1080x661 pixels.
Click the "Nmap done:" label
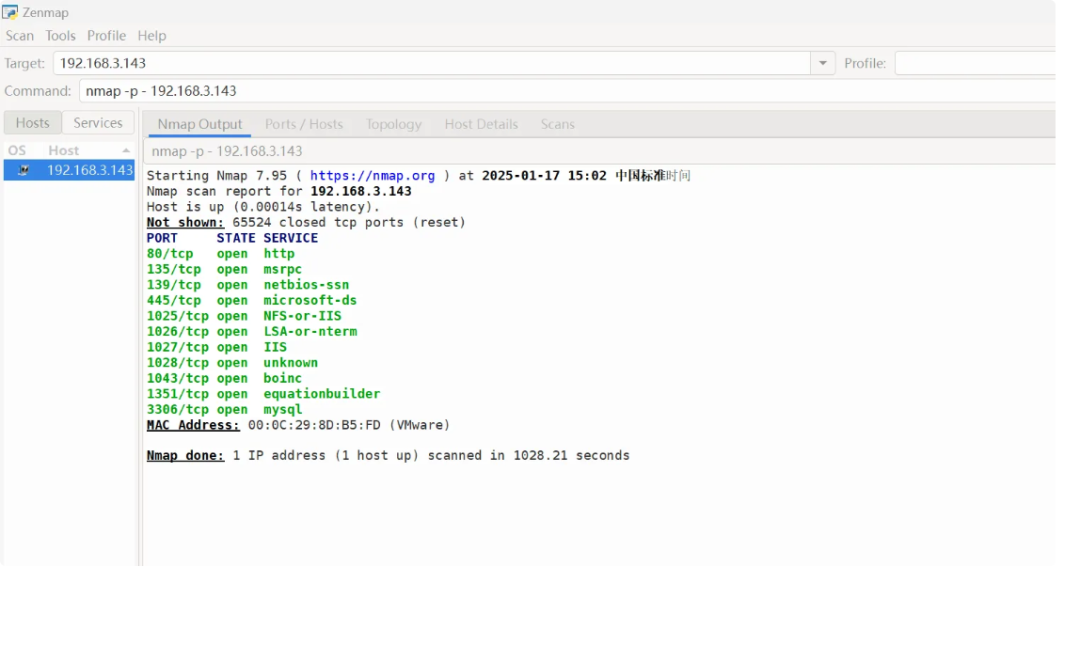tap(185, 455)
